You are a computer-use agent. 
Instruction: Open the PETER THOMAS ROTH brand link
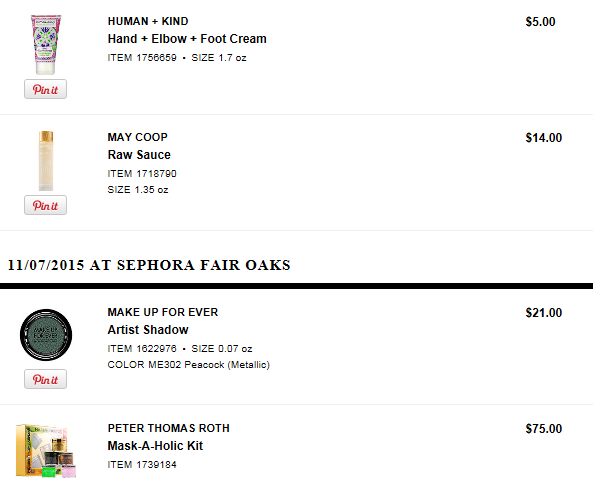(x=169, y=428)
